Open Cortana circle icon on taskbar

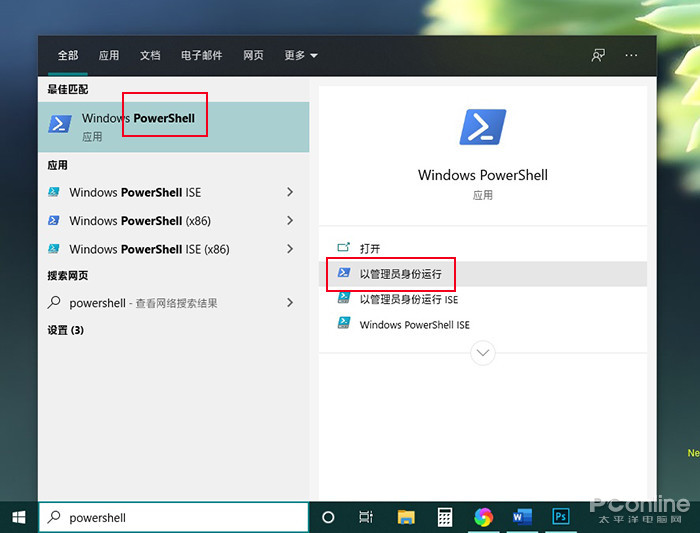click(328, 517)
